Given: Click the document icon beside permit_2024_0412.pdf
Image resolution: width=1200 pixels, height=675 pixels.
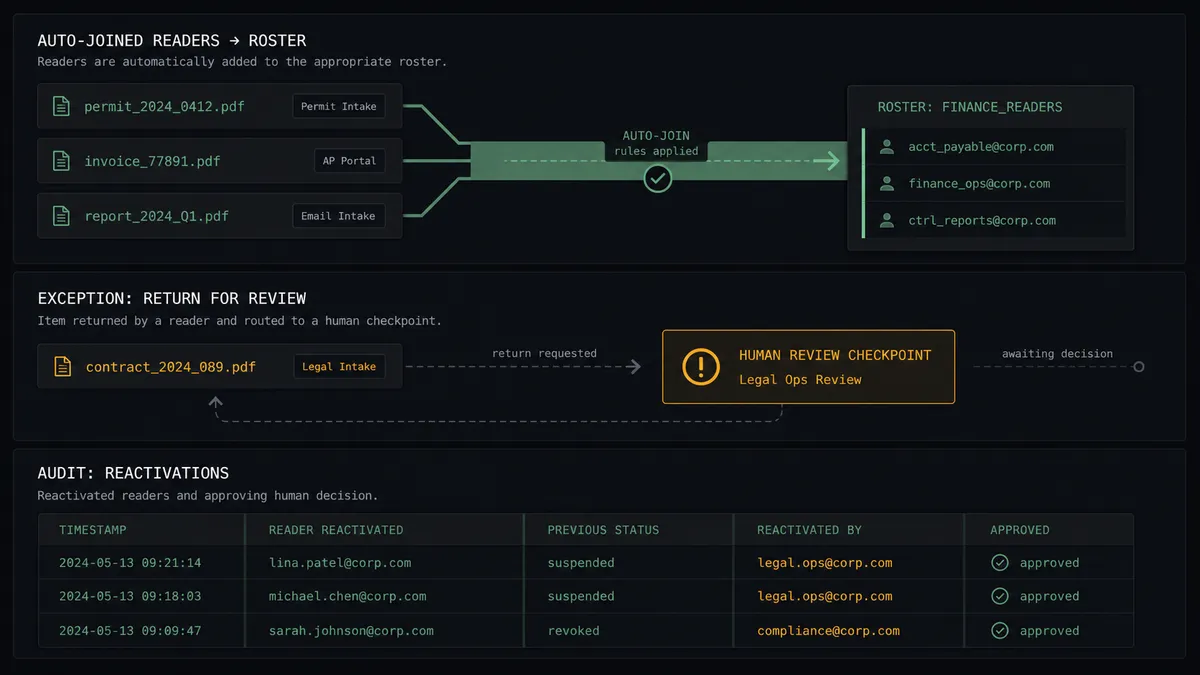Looking at the screenshot, I should click(x=62, y=106).
